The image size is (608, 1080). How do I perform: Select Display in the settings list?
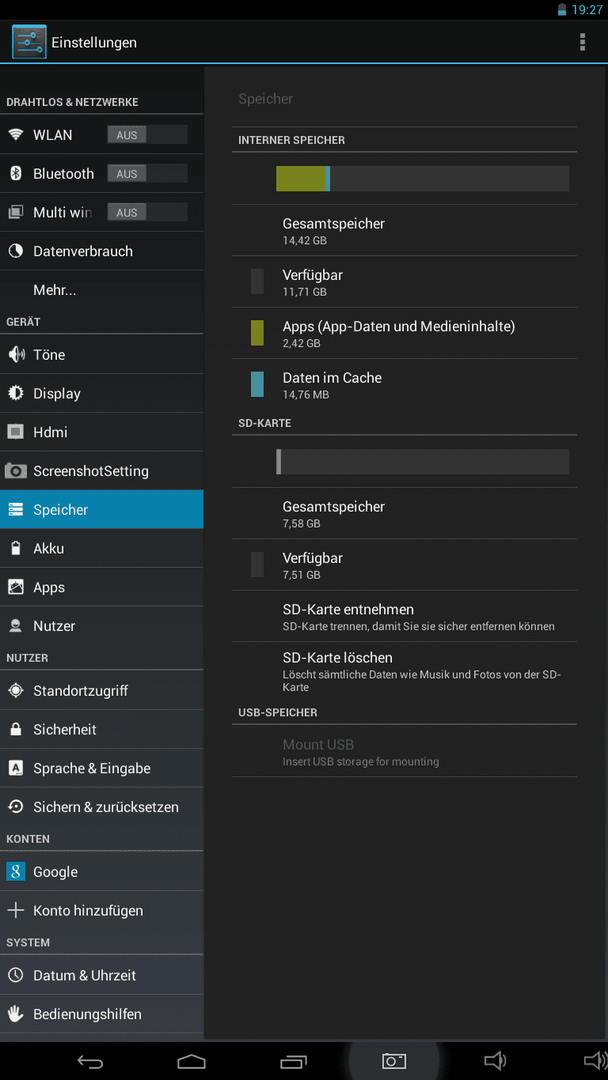tap(102, 393)
